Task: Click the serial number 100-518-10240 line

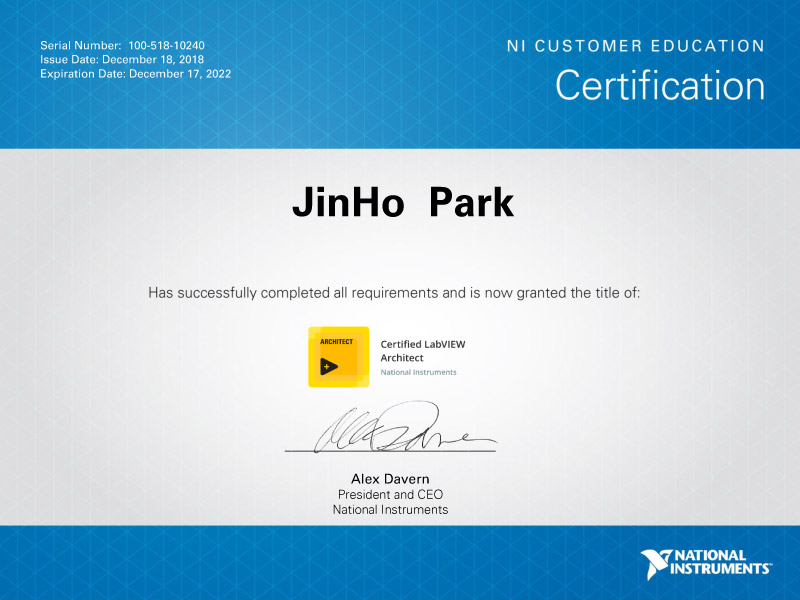Action: click(122, 45)
